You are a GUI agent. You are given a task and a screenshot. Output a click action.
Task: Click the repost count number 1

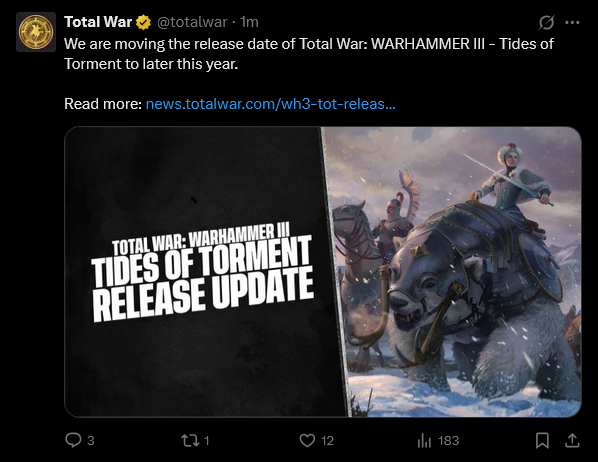tap(206, 441)
